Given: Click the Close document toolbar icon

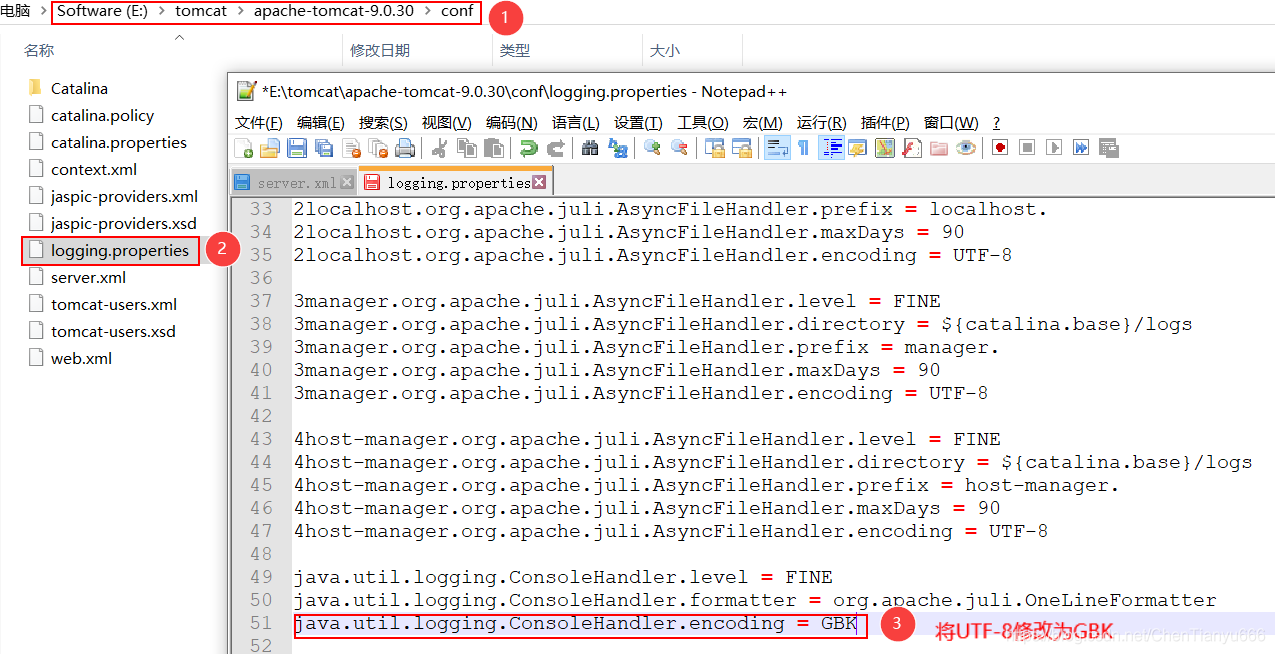Looking at the screenshot, I should [351, 148].
